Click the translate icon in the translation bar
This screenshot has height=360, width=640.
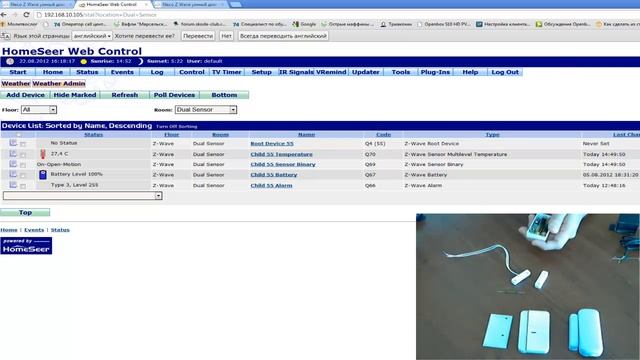[x=6, y=36]
